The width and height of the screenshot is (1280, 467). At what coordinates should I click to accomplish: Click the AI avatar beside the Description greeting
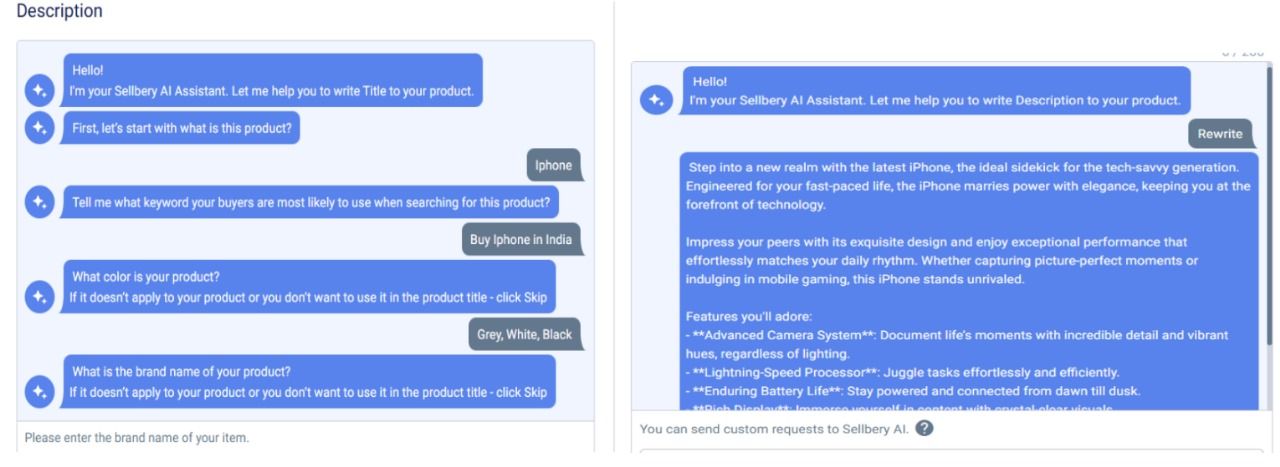656,100
